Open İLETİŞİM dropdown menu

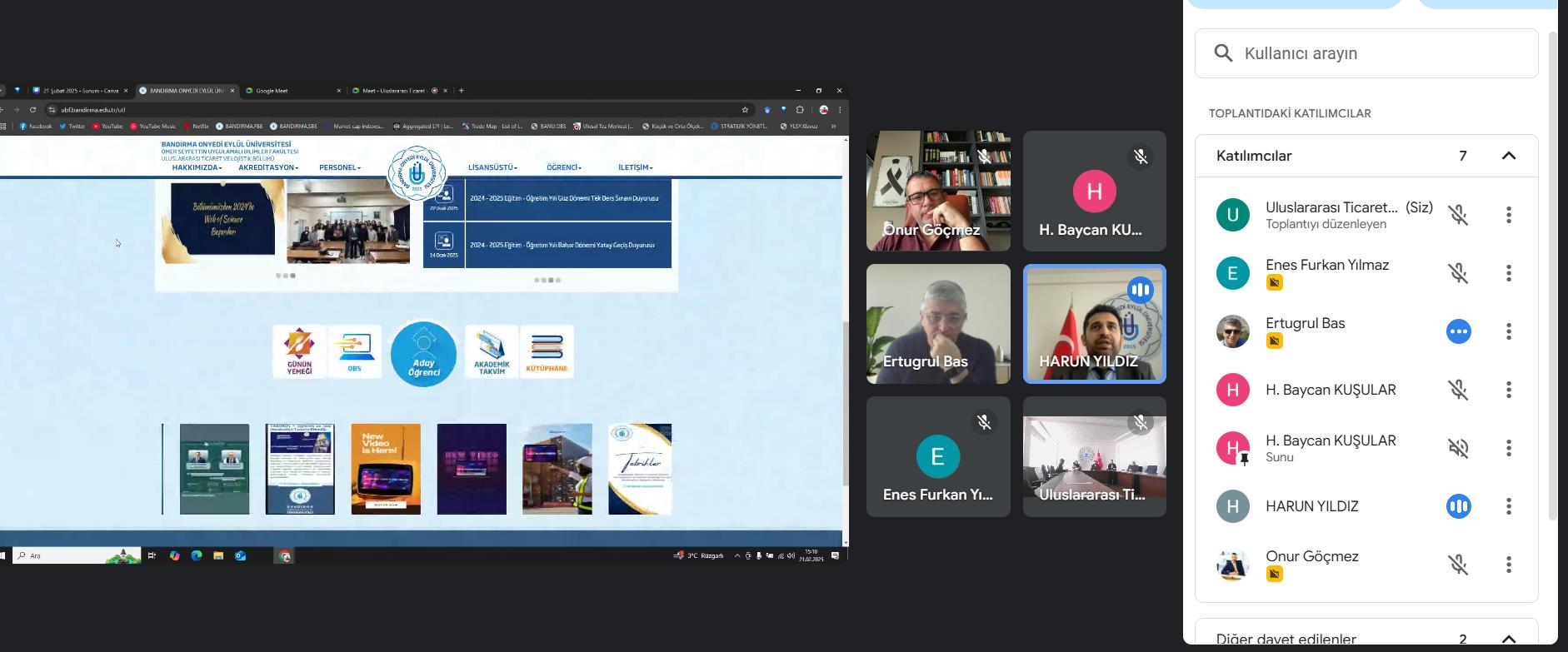[635, 167]
